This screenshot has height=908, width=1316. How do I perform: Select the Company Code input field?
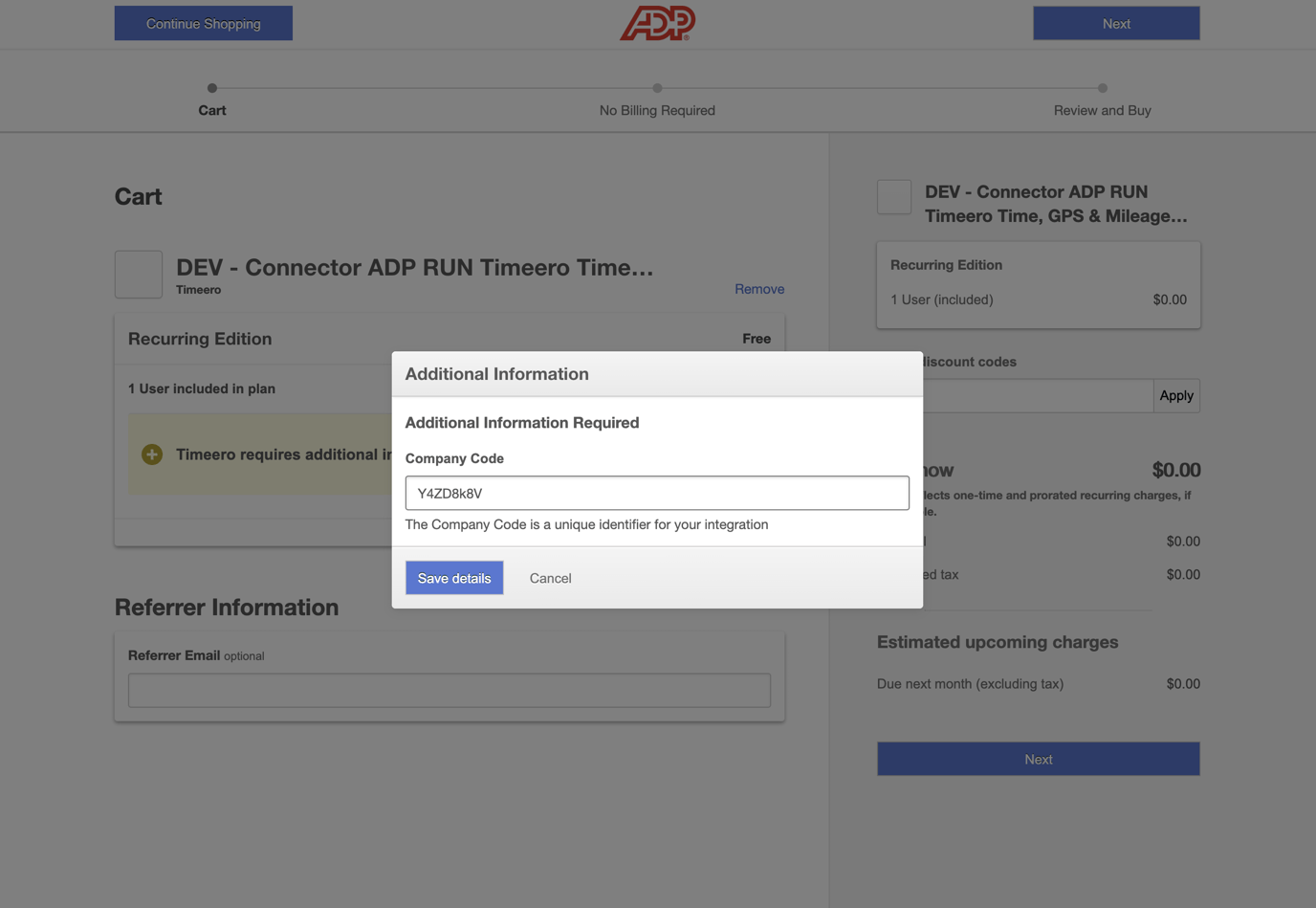click(657, 493)
